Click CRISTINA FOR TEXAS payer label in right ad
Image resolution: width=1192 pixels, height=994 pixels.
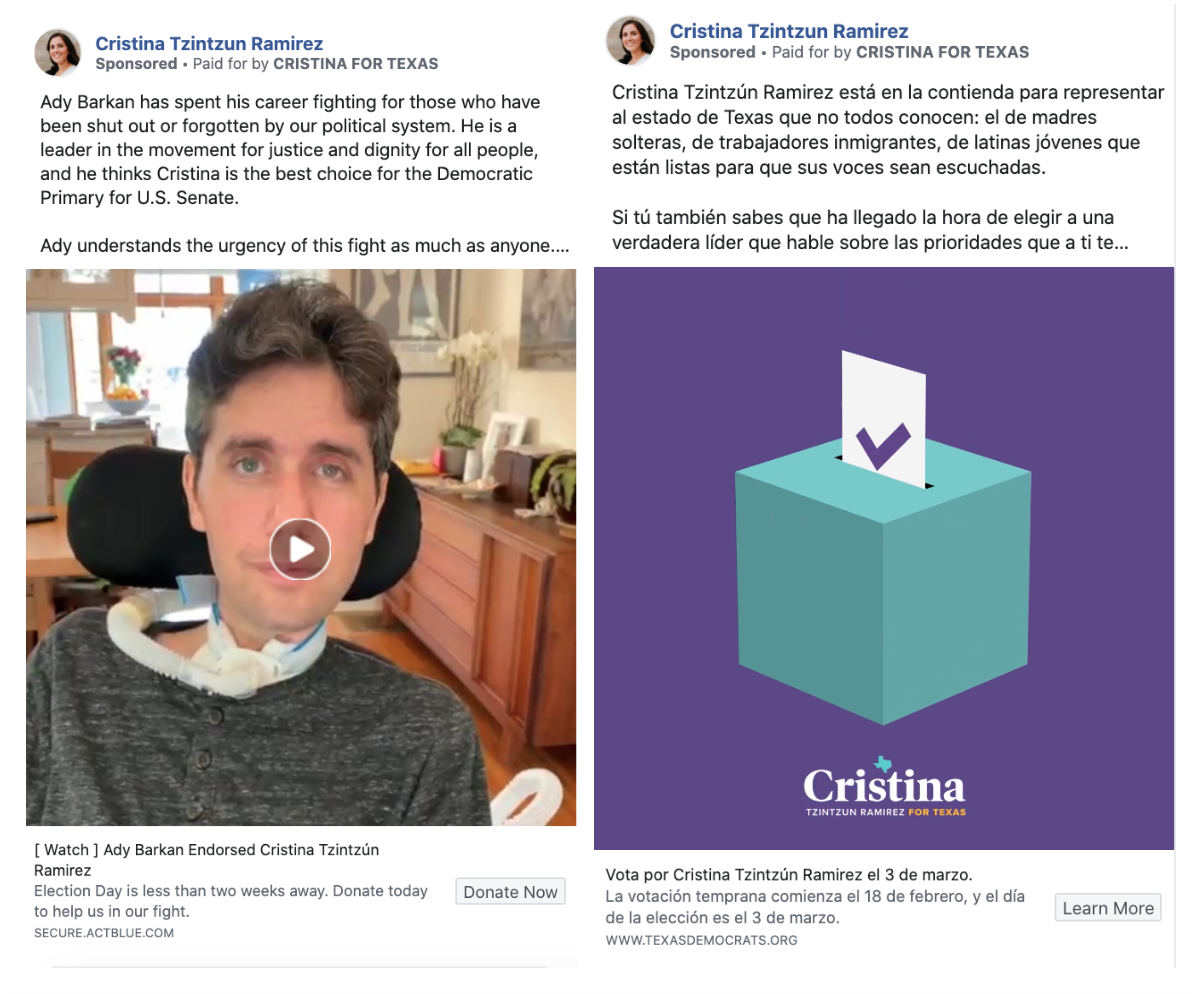943,52
